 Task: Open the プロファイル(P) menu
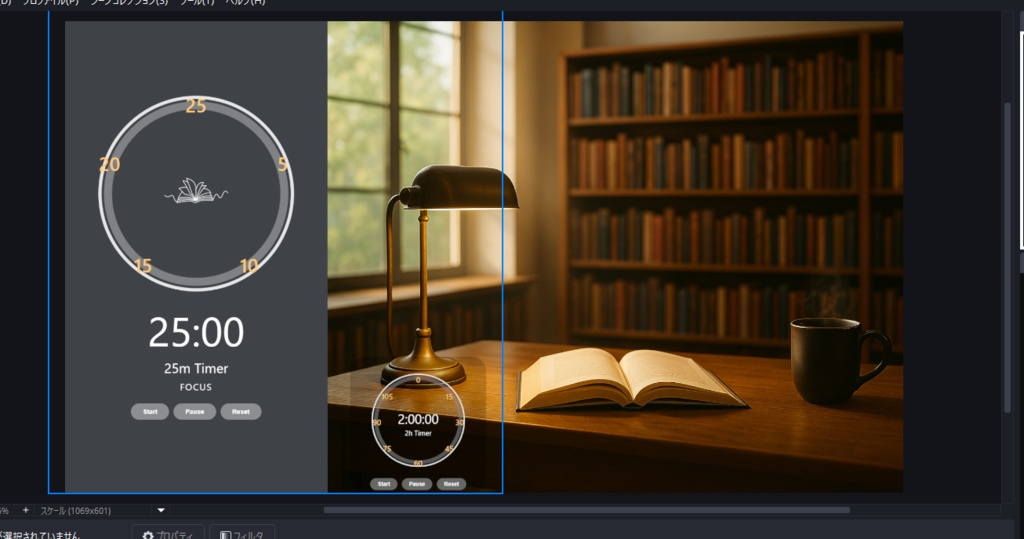[50, 3]
